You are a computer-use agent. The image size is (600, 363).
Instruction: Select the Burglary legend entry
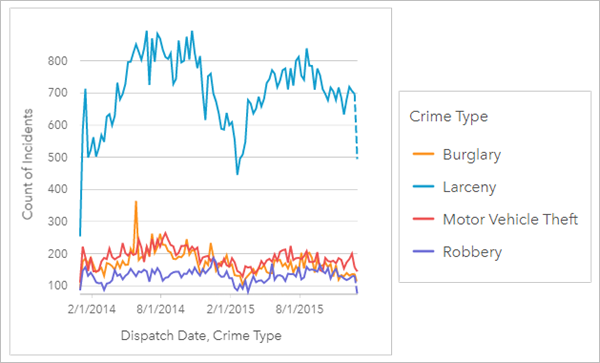tap(457, 155)
